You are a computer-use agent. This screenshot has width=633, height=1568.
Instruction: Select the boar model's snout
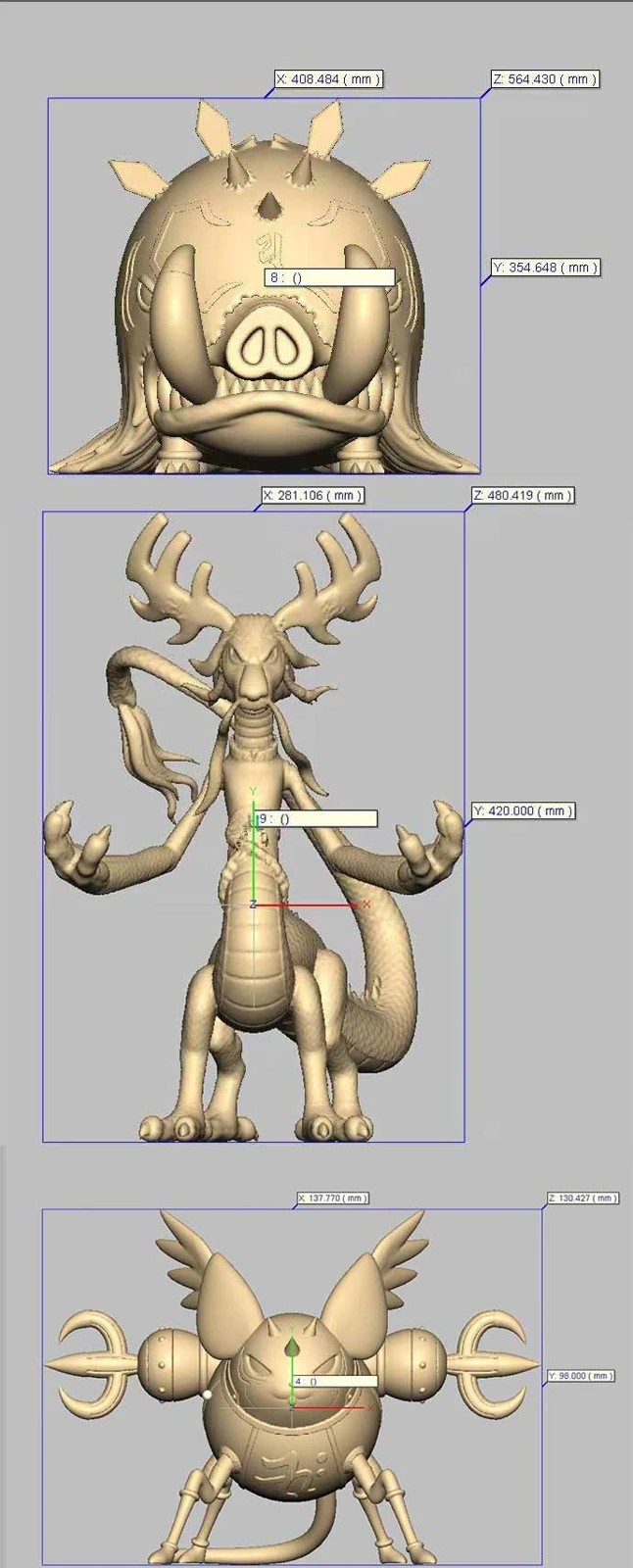268,345
